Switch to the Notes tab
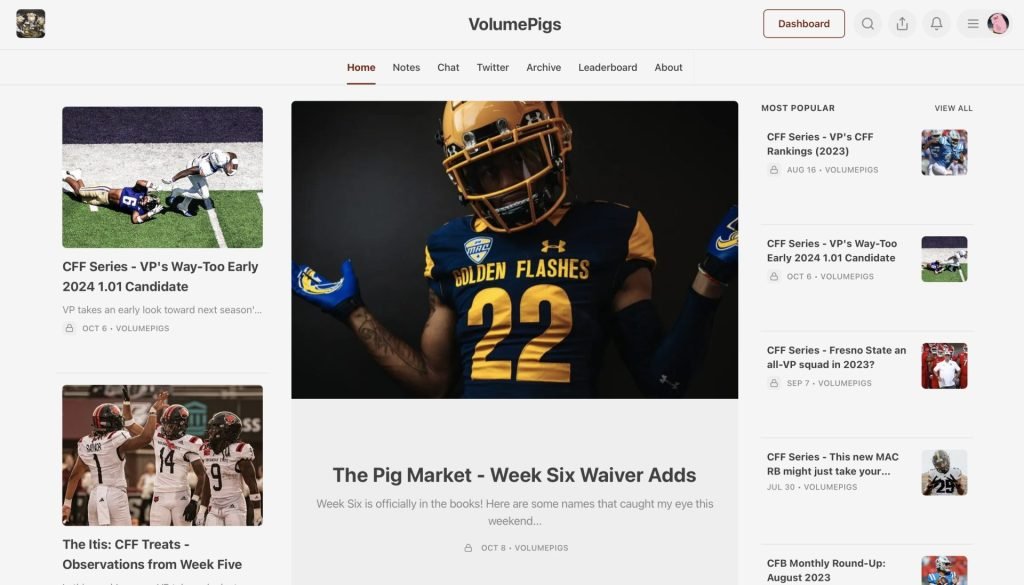Viewport: 1024px width, 585px height. coord(406,67)
